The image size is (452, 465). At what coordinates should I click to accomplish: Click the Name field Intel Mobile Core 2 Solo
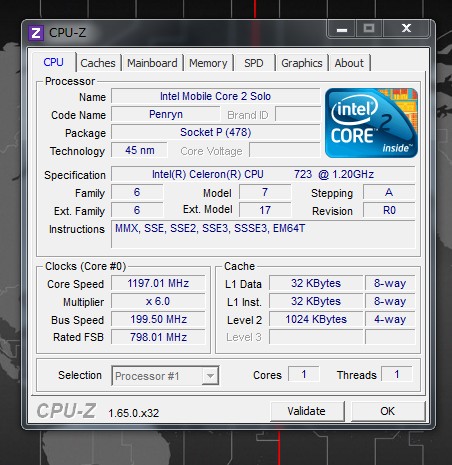click(x=215, y=96)
